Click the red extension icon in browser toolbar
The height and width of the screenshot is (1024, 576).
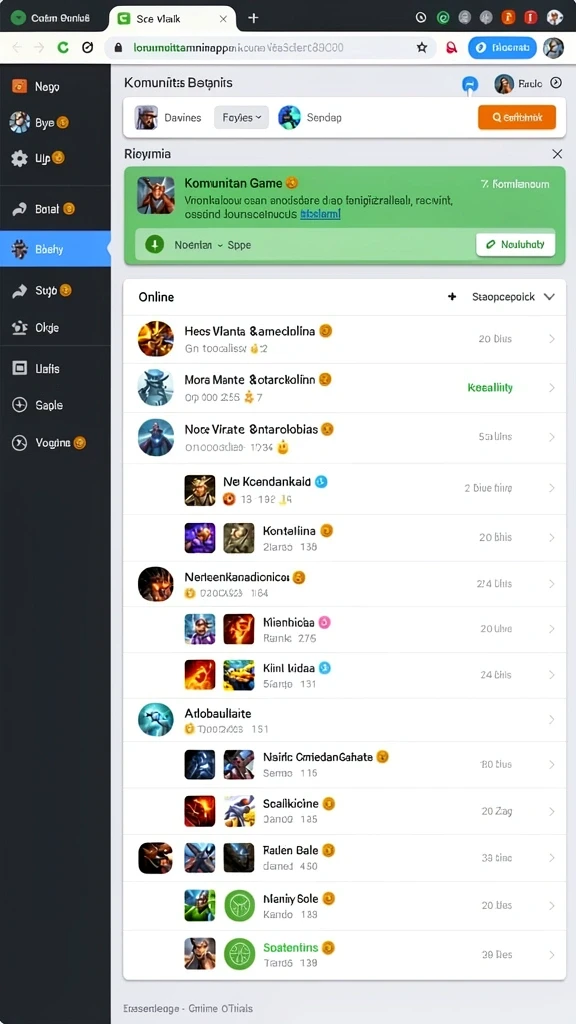tap(451, 47)
